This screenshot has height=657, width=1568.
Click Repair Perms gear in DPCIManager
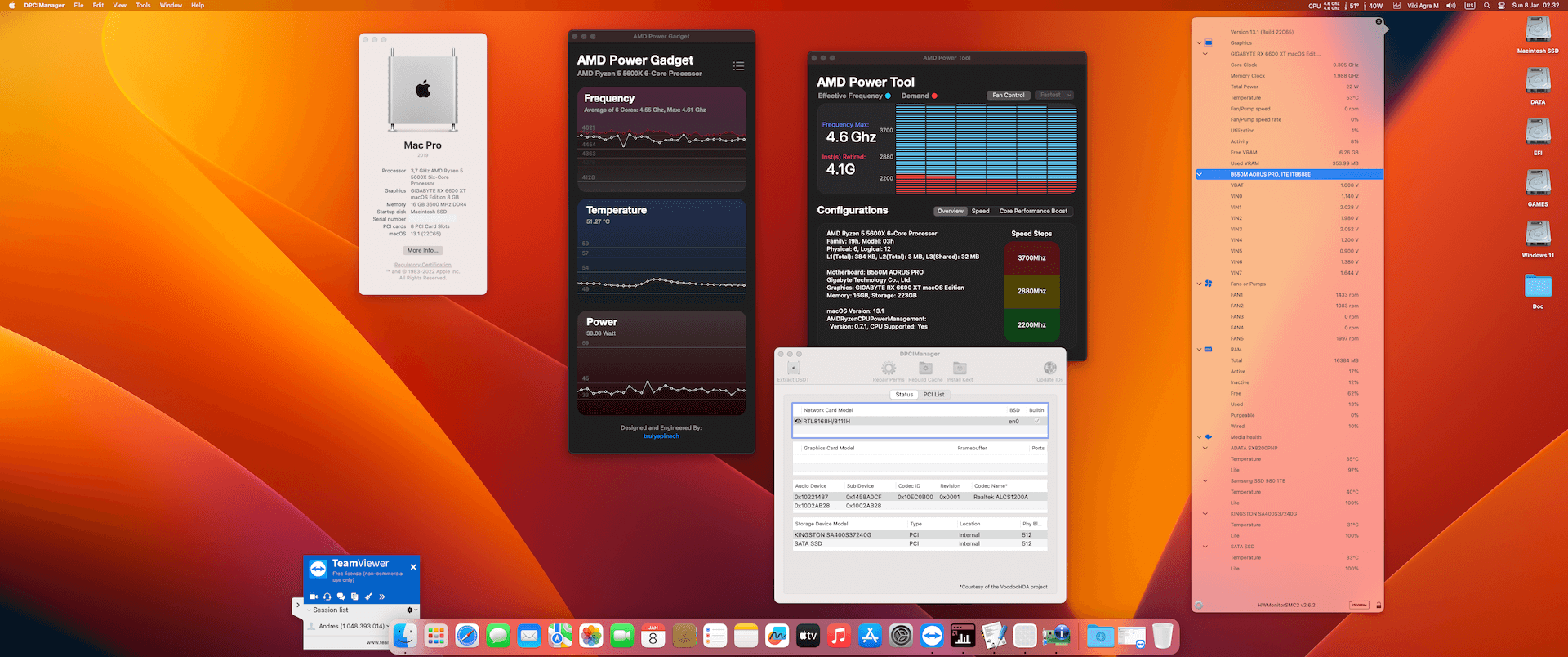point(889,369)
